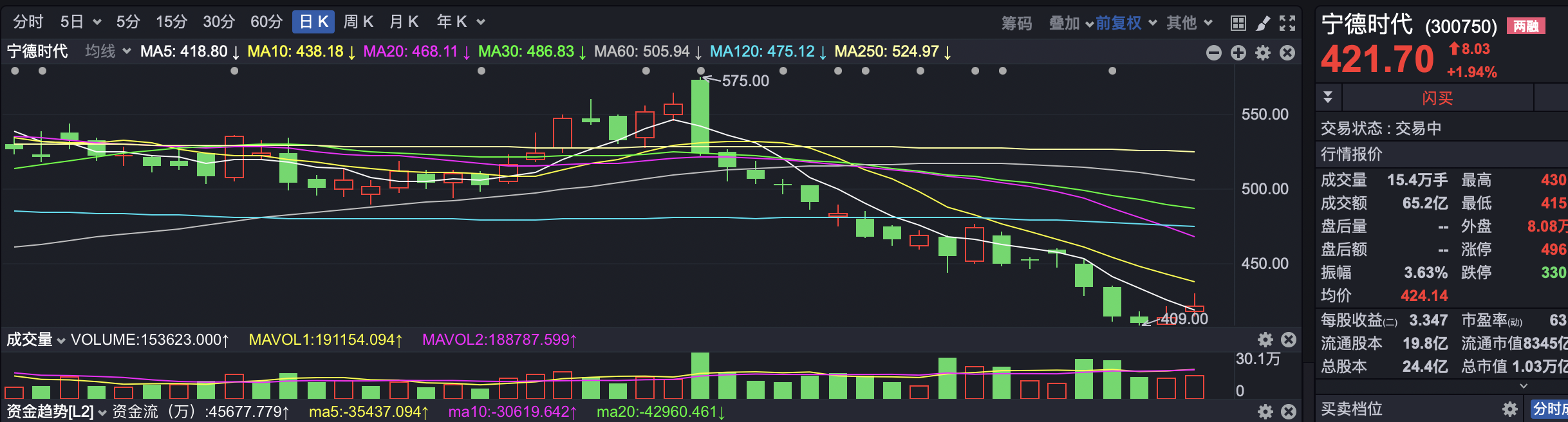Open 买卖档位 settings gear
This screenshot has height=422, width=1568.
pyautogui.click(x=1509, y=409)
